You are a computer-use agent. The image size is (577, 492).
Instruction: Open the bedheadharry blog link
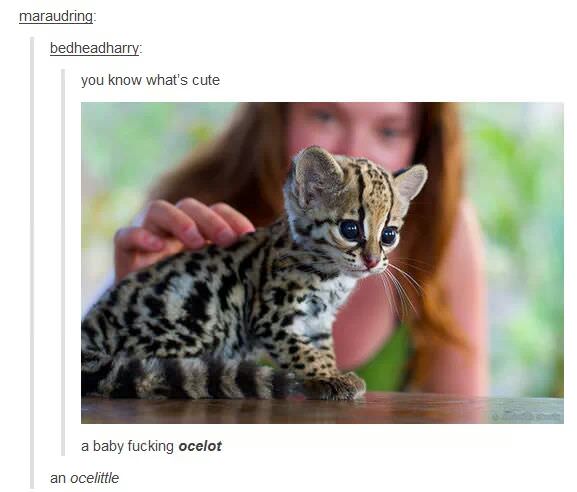(95, 48)
